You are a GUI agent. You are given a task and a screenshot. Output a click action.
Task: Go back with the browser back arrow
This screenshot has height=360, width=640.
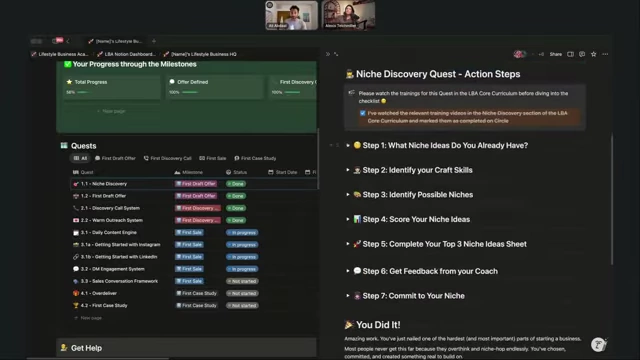(x=68, y=41)
